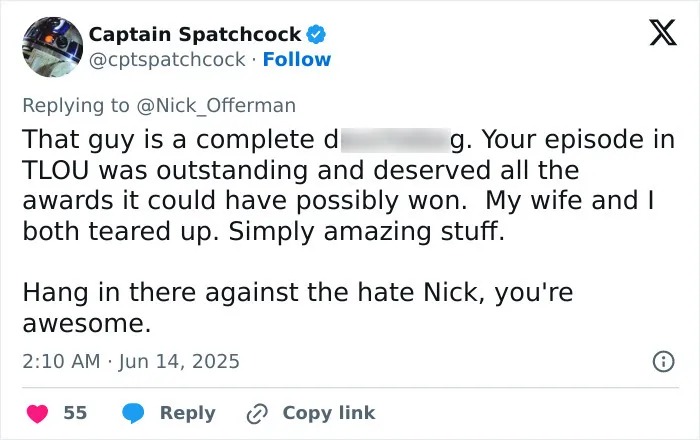Open the Captain Spatchcock display name

pyautogui.click(x=195, y=34)
